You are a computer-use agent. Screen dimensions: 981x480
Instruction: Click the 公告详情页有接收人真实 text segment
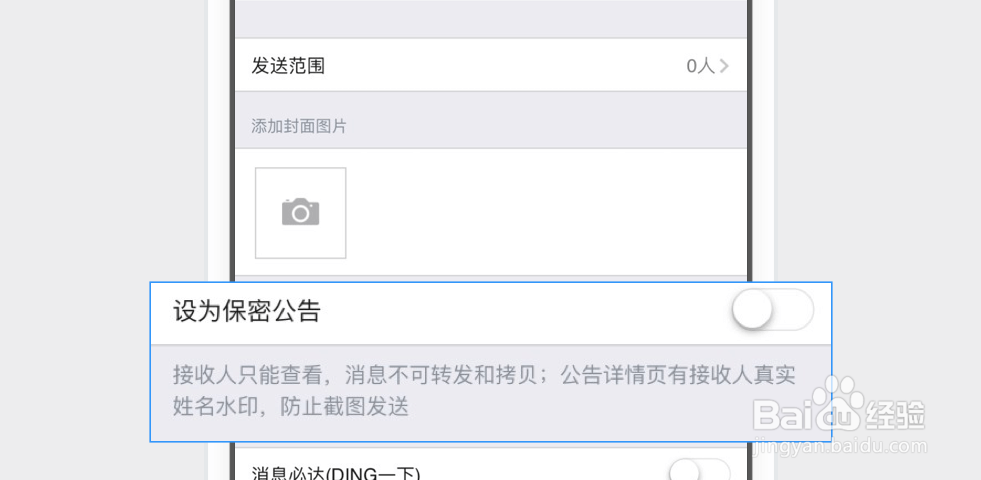pos(678,375)
